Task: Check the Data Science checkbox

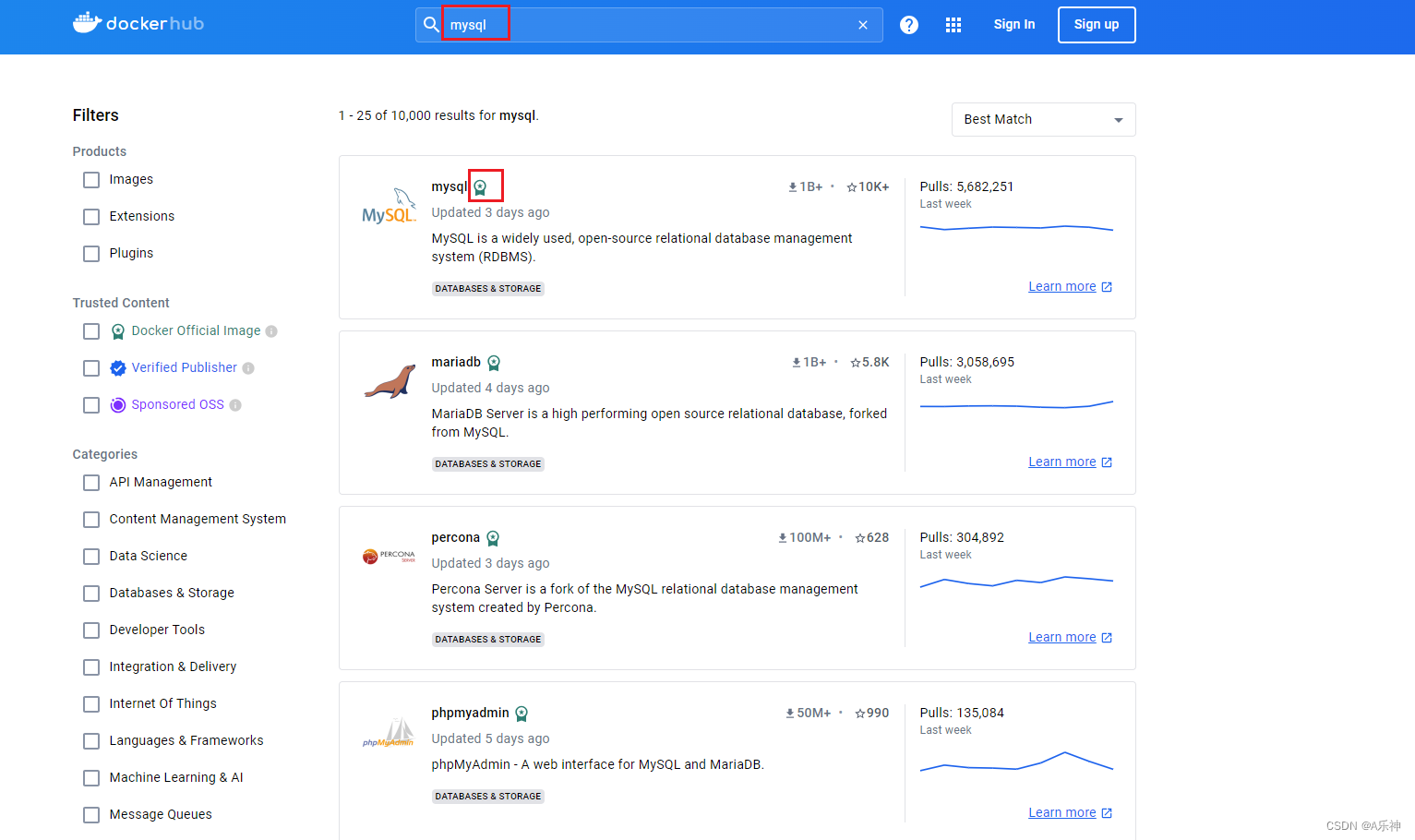Action: (91, 557)
